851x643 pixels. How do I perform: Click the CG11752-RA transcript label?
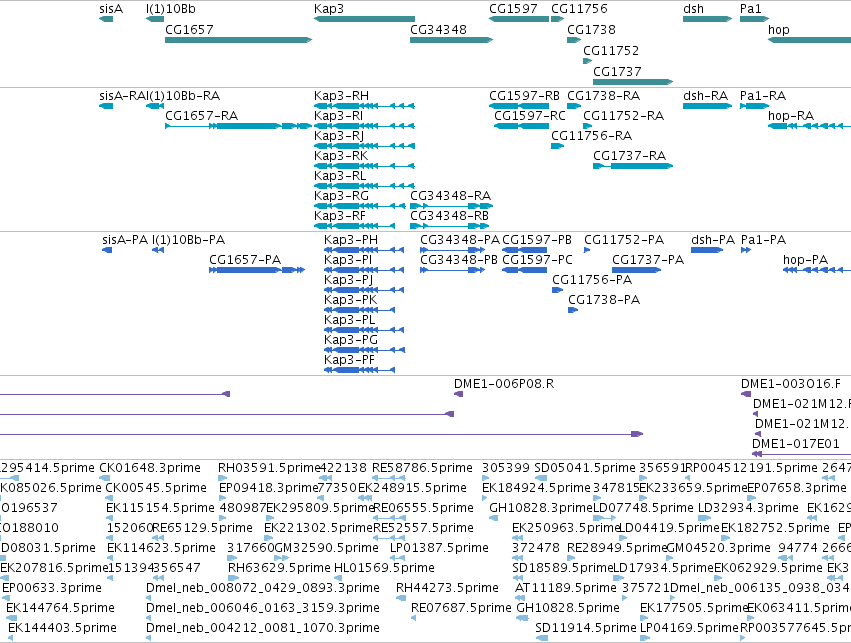(624, 116)
